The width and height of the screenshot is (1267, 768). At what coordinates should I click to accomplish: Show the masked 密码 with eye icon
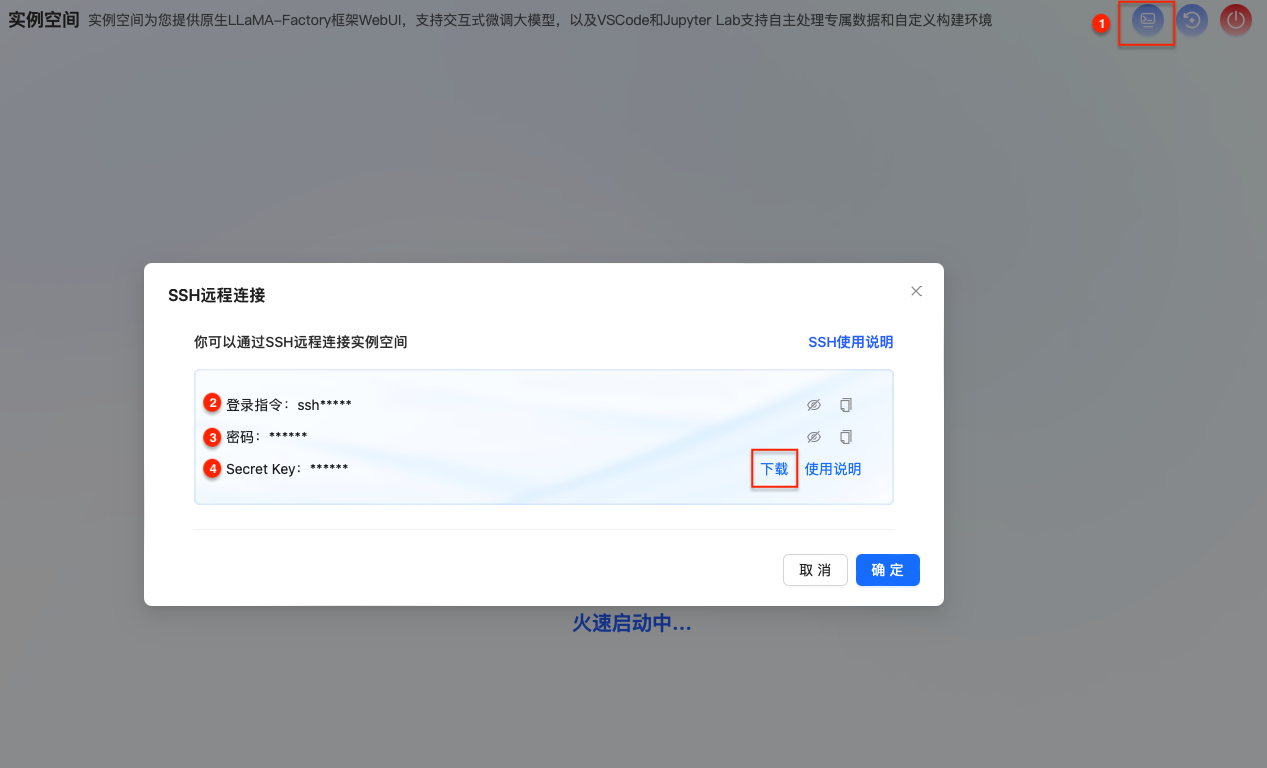[x=814, y=437]
